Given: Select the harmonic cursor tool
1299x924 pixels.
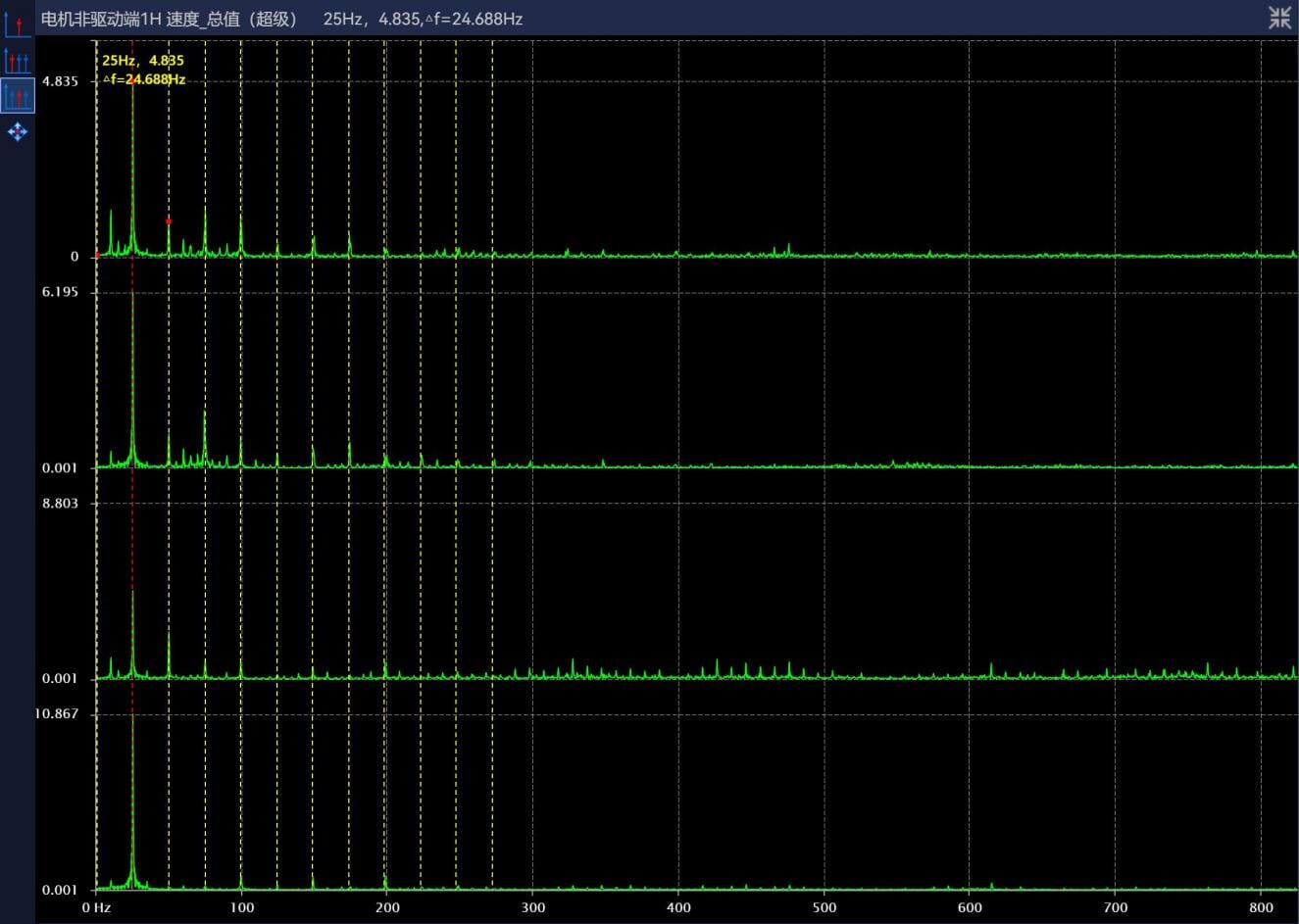Looking at the screenshot, I should click(x=18, y=61).
